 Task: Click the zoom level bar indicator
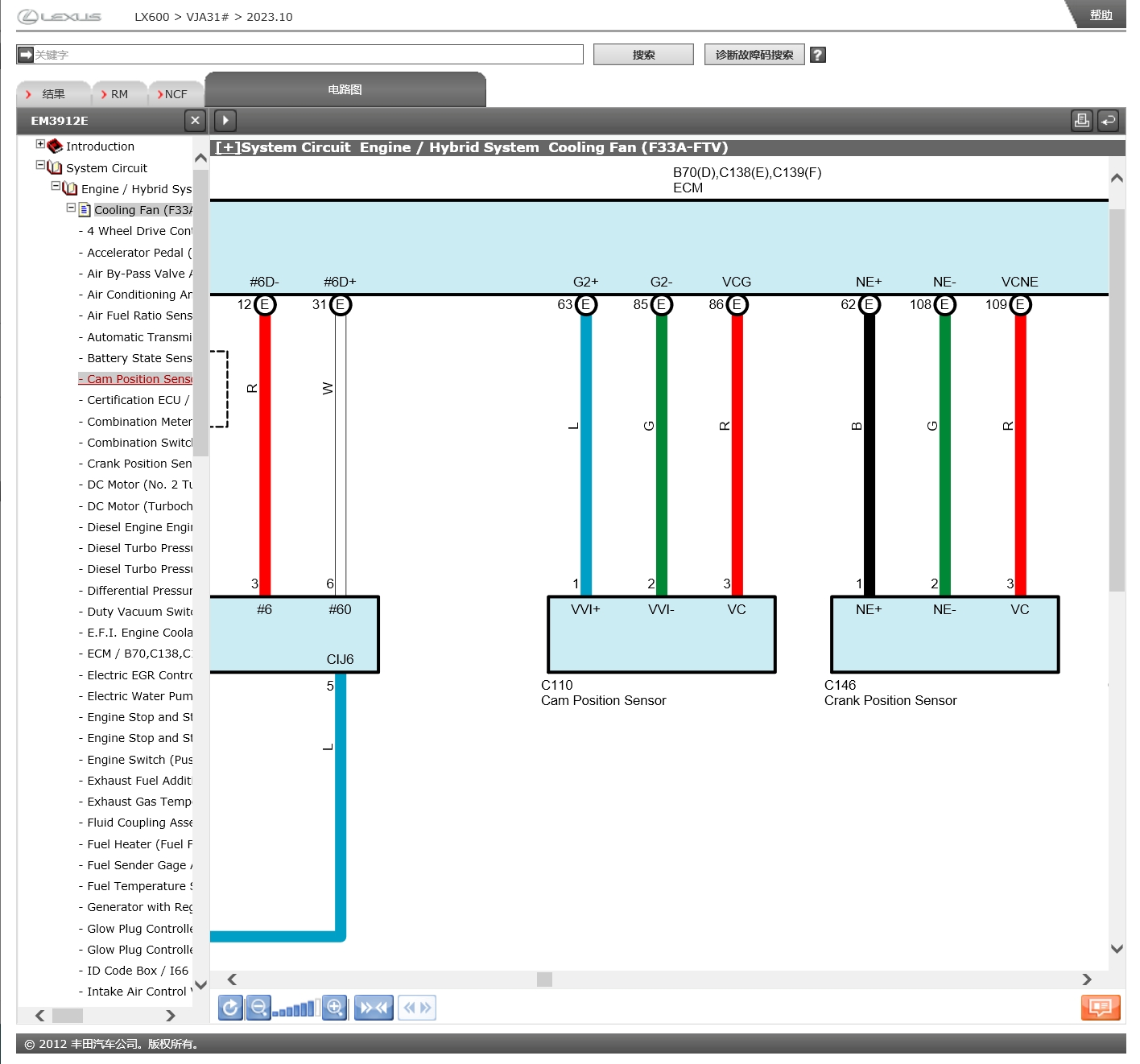(x=295, y=1009)
